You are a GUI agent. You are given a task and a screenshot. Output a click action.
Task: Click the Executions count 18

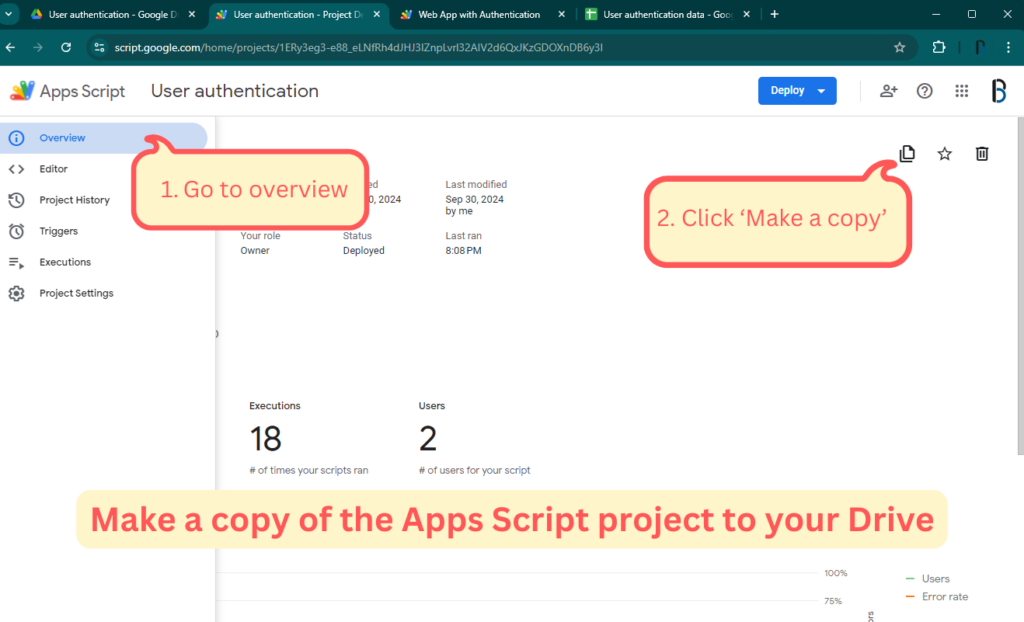tap(265, 438)
